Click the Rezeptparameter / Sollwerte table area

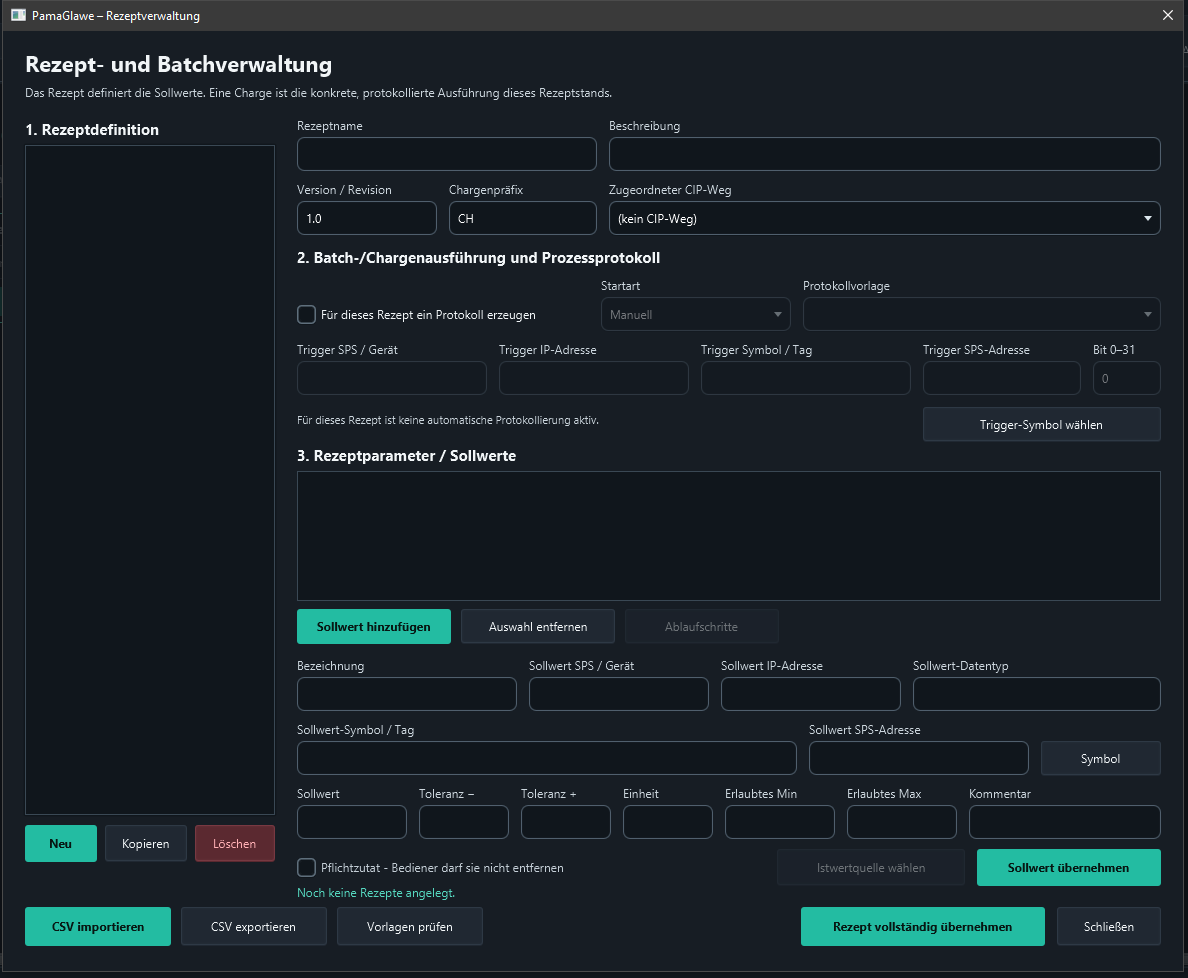coord(729,536)
